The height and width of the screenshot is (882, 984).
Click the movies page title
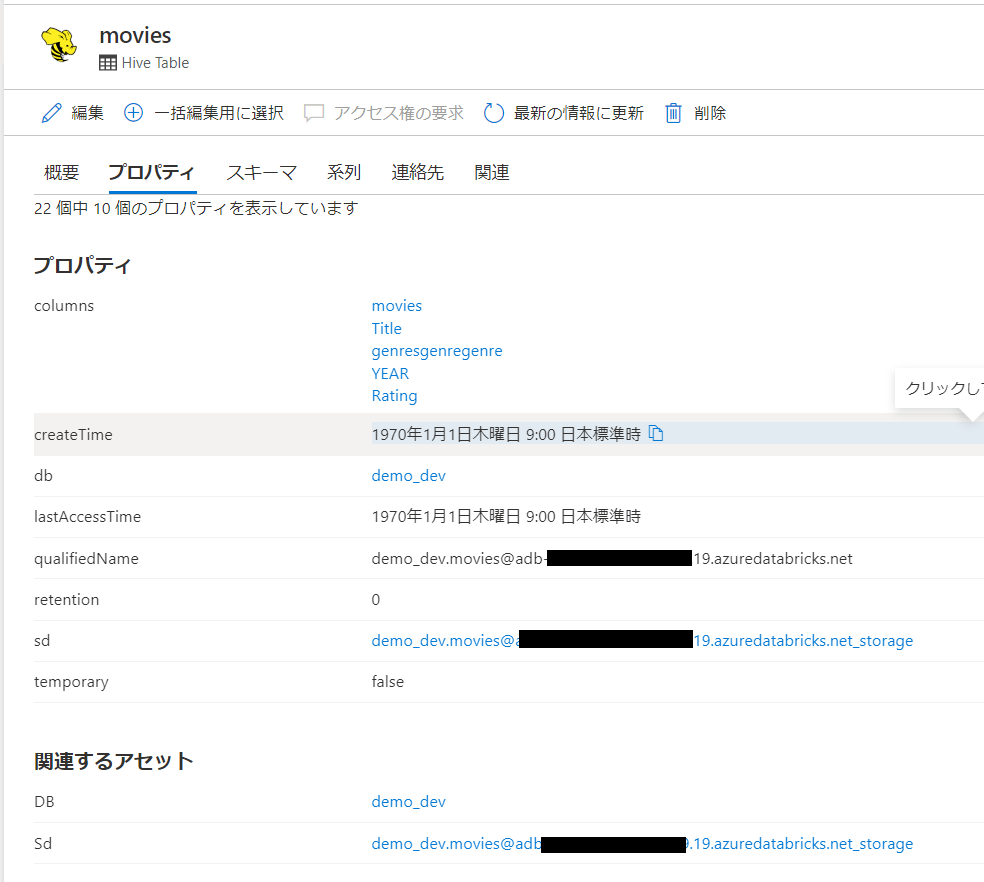click(135, 36)
